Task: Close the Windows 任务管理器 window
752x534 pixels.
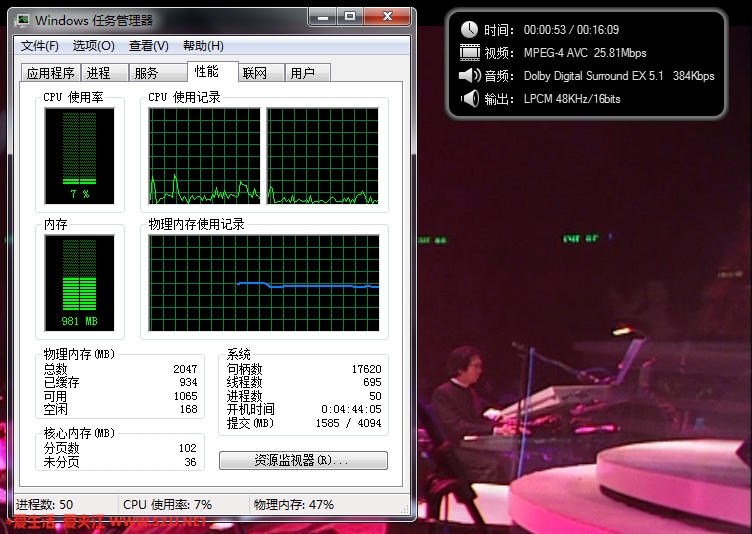Action: [388, 17]
